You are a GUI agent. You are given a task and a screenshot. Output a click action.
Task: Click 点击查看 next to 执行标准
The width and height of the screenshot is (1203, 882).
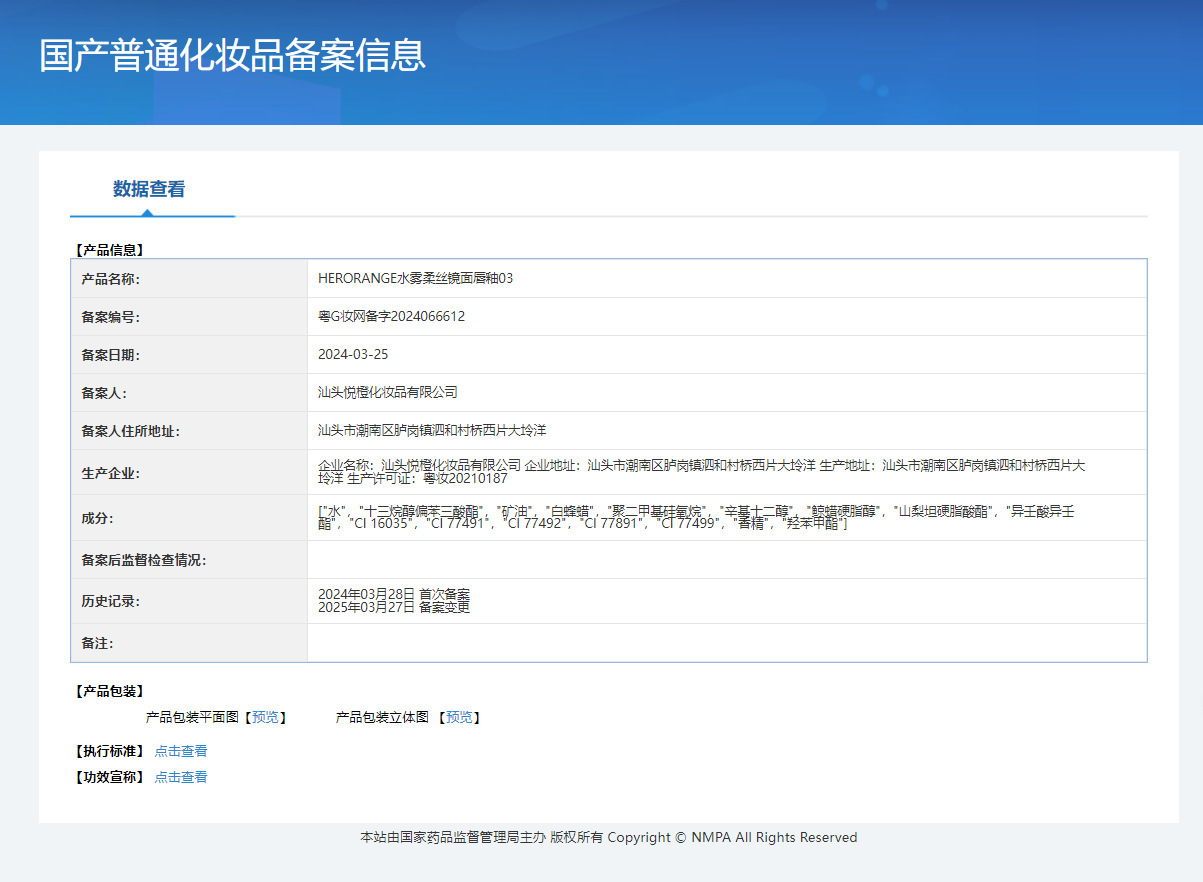coord(181,751)
